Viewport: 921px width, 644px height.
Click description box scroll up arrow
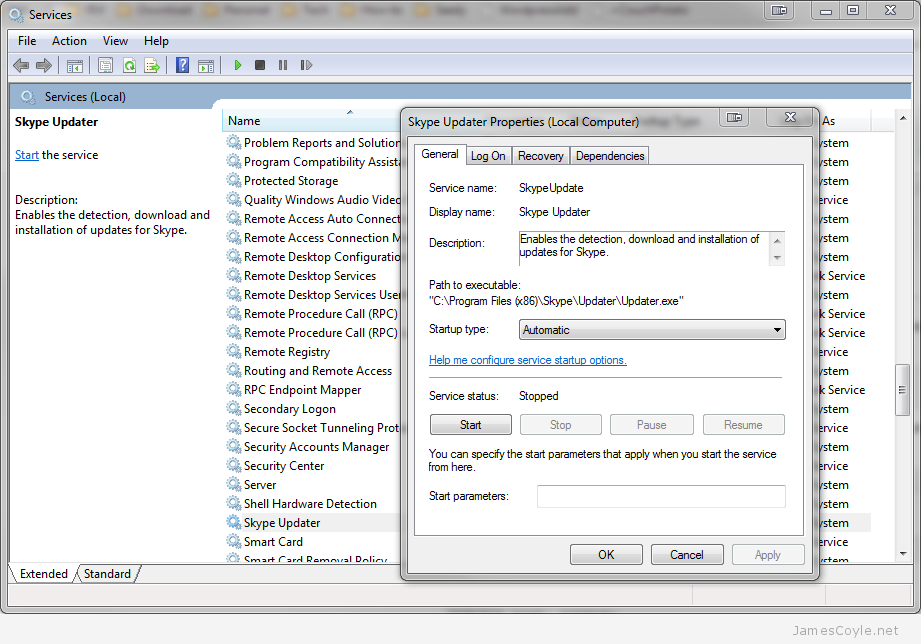[x=777, y=241]
